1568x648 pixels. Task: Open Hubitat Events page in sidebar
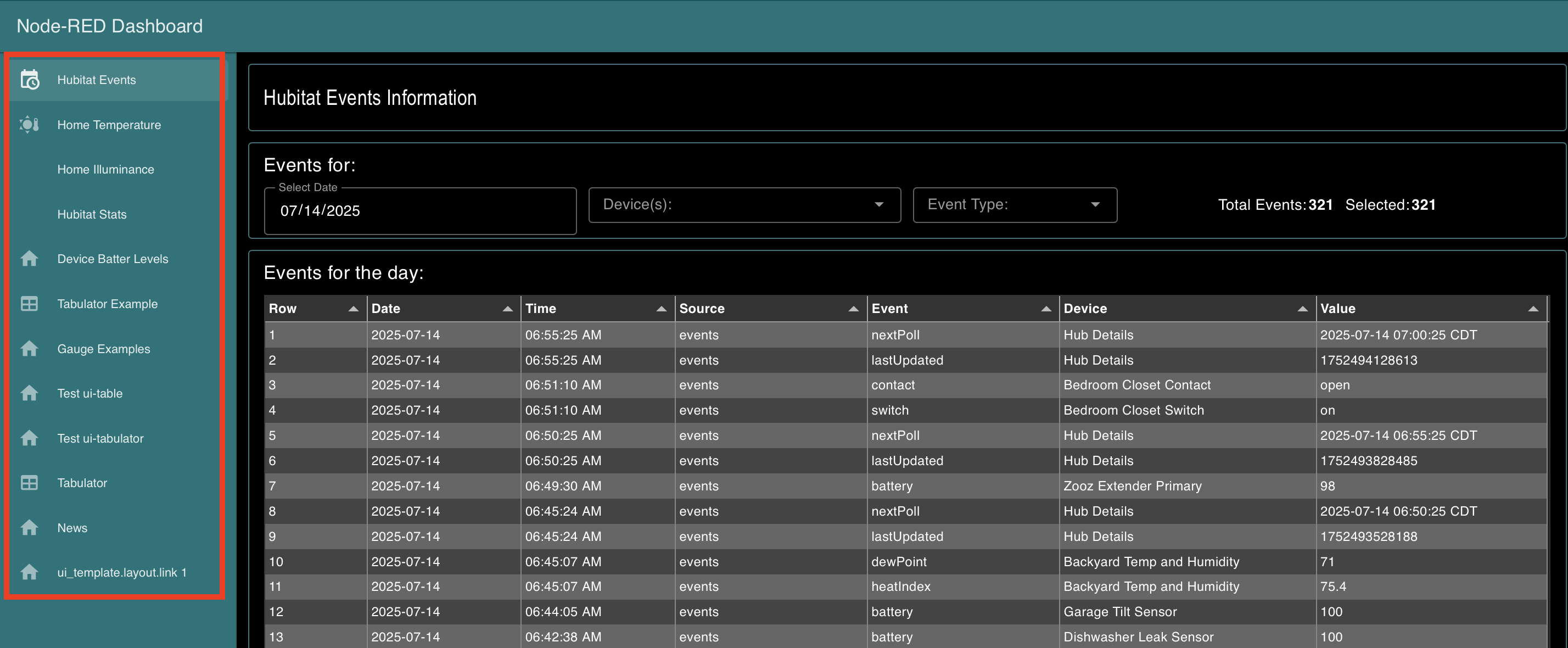tap(114, 80)
